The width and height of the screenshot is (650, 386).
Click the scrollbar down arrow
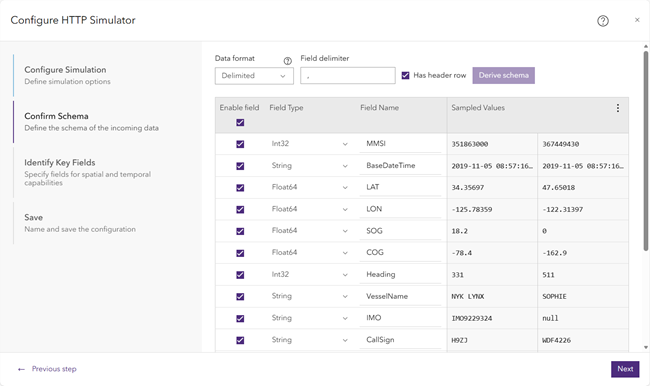click(646, 347)
